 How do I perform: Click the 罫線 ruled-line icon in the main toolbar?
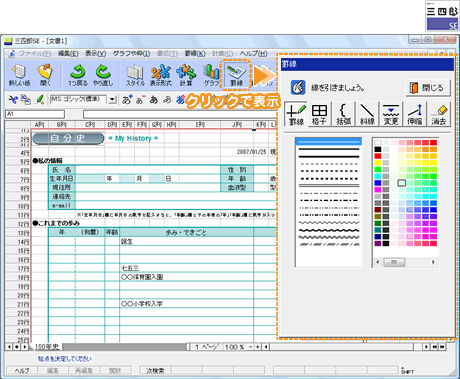(x=236, y=74)
